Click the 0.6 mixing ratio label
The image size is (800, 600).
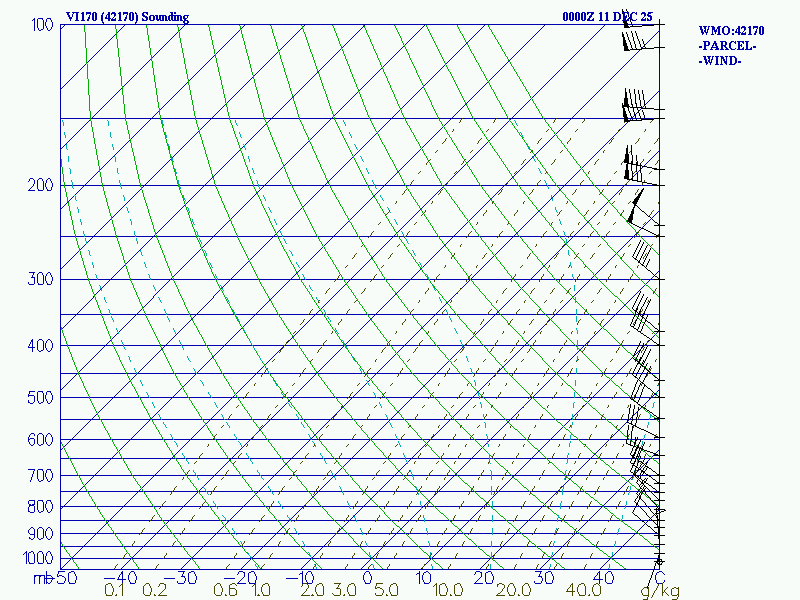(226, 590)
